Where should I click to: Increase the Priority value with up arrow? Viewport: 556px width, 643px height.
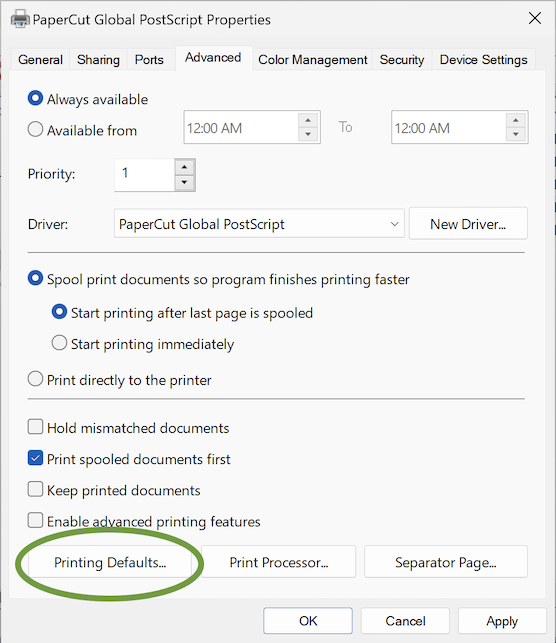pyautogui.click(x=185, y=167)
